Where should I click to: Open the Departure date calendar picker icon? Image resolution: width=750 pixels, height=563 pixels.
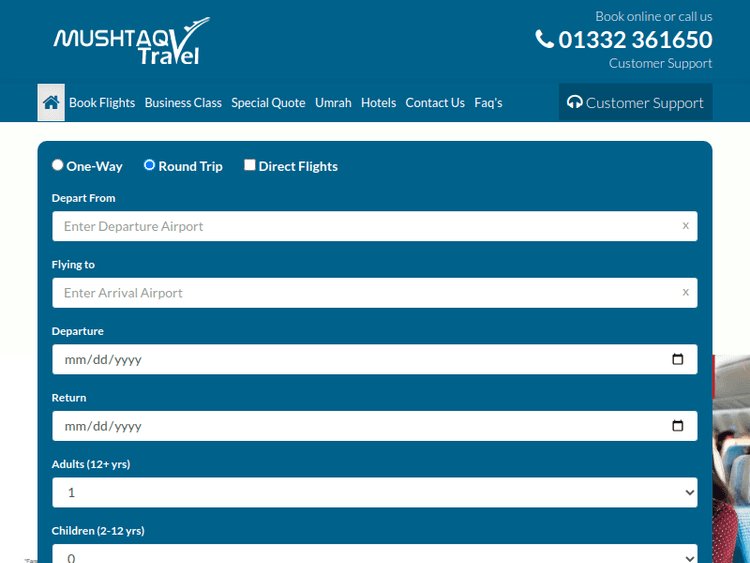coord(677,359)
